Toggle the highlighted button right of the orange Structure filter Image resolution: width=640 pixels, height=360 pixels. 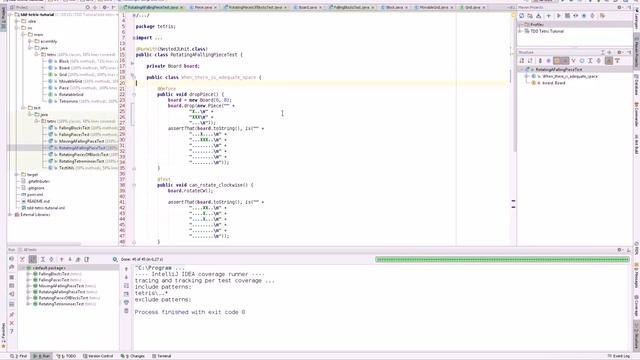(565, 61)
